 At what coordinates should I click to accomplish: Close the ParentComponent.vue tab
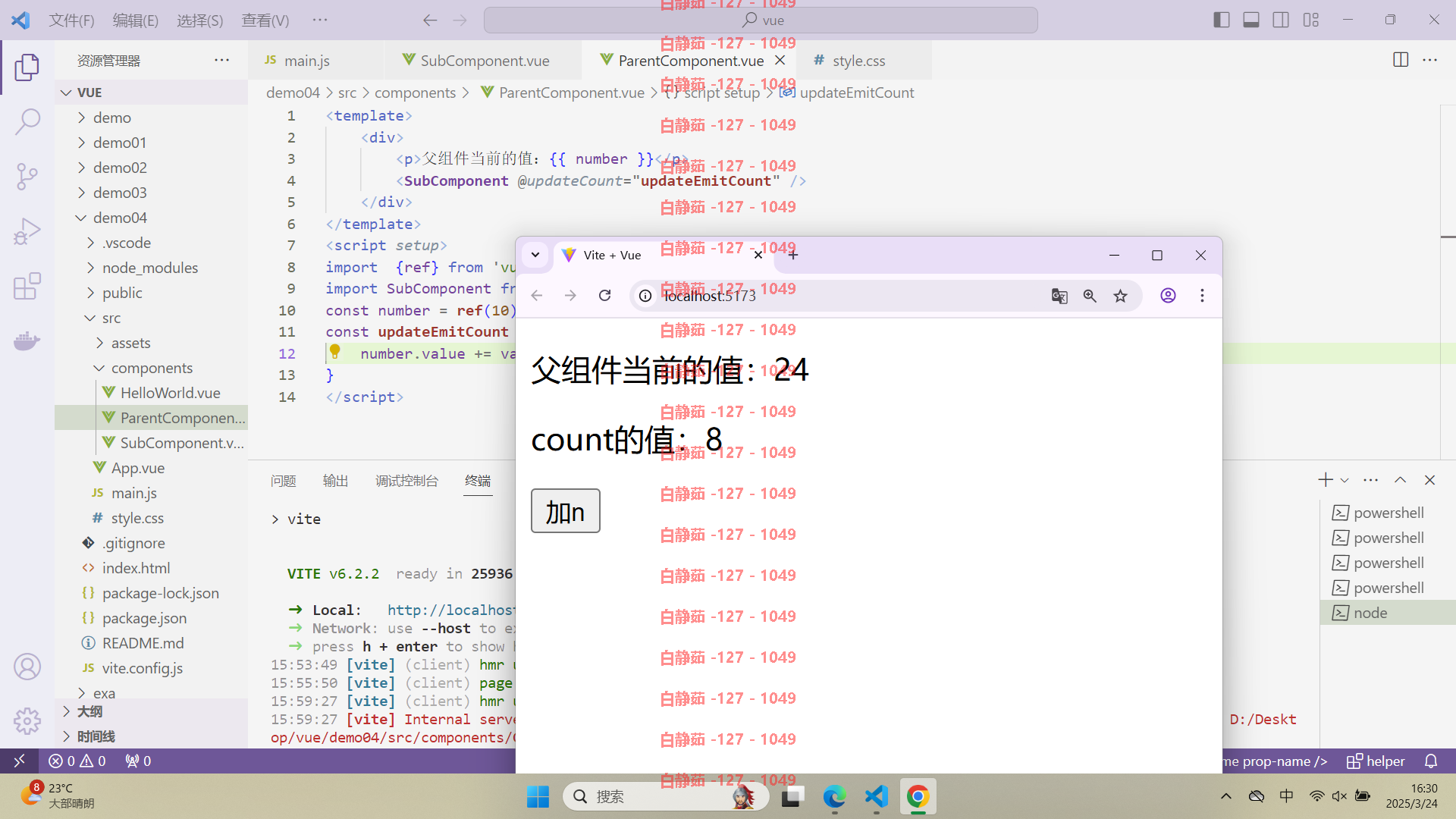click(780, 60)
